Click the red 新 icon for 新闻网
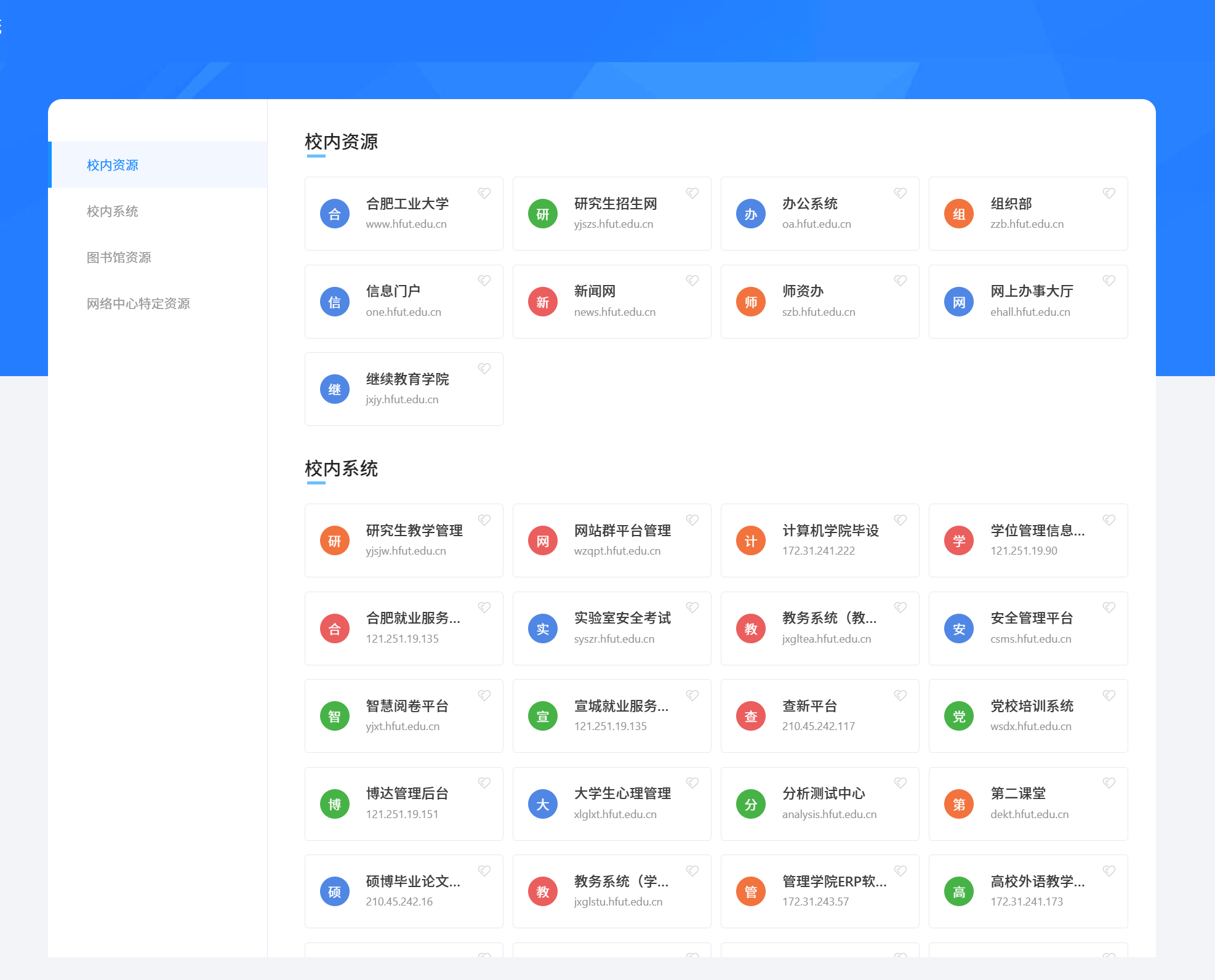The width and height of the screenshot is (1215, 980). [x=542, y=302]
